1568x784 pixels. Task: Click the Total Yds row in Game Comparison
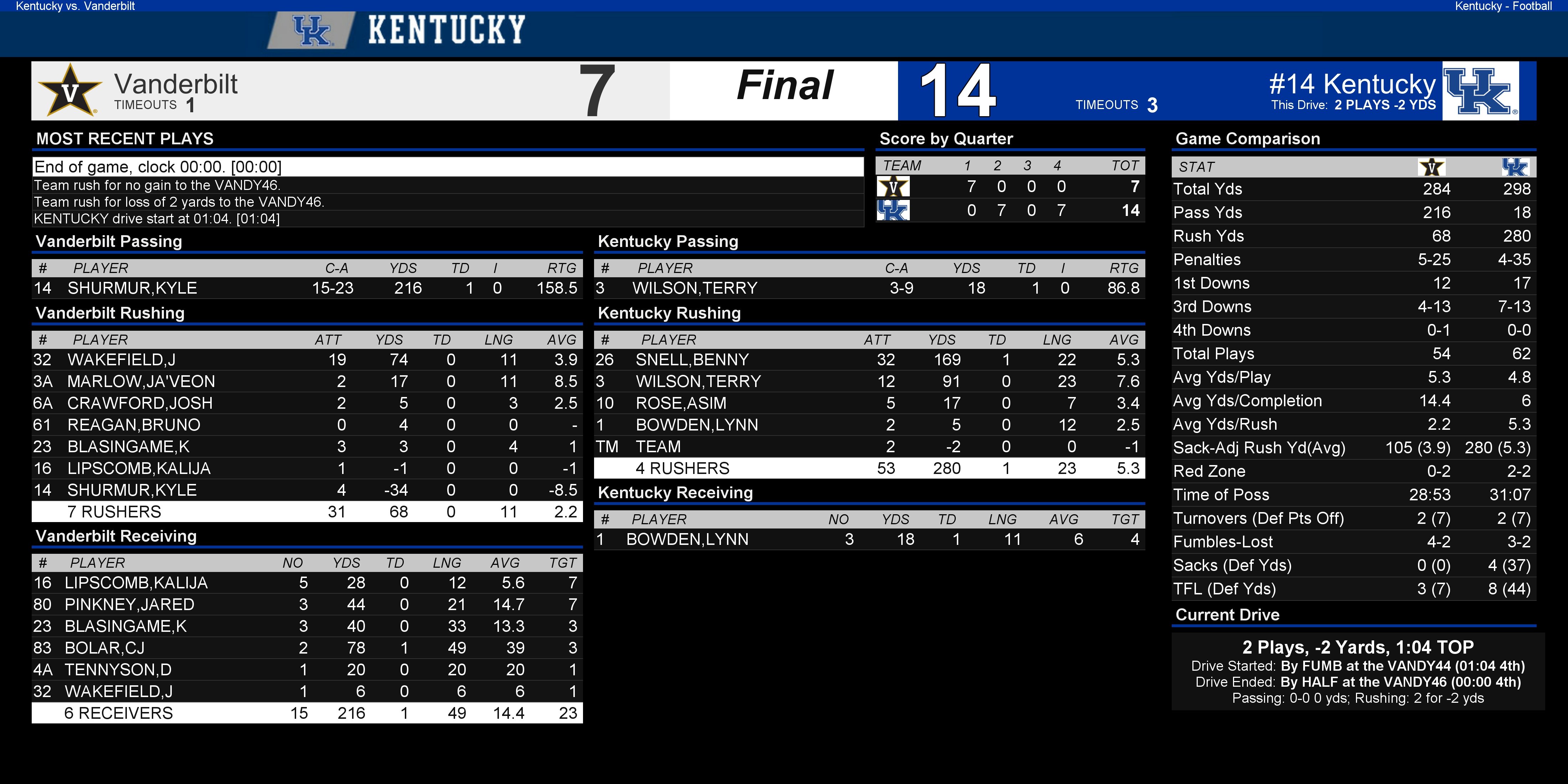[x=1354, y=189]
